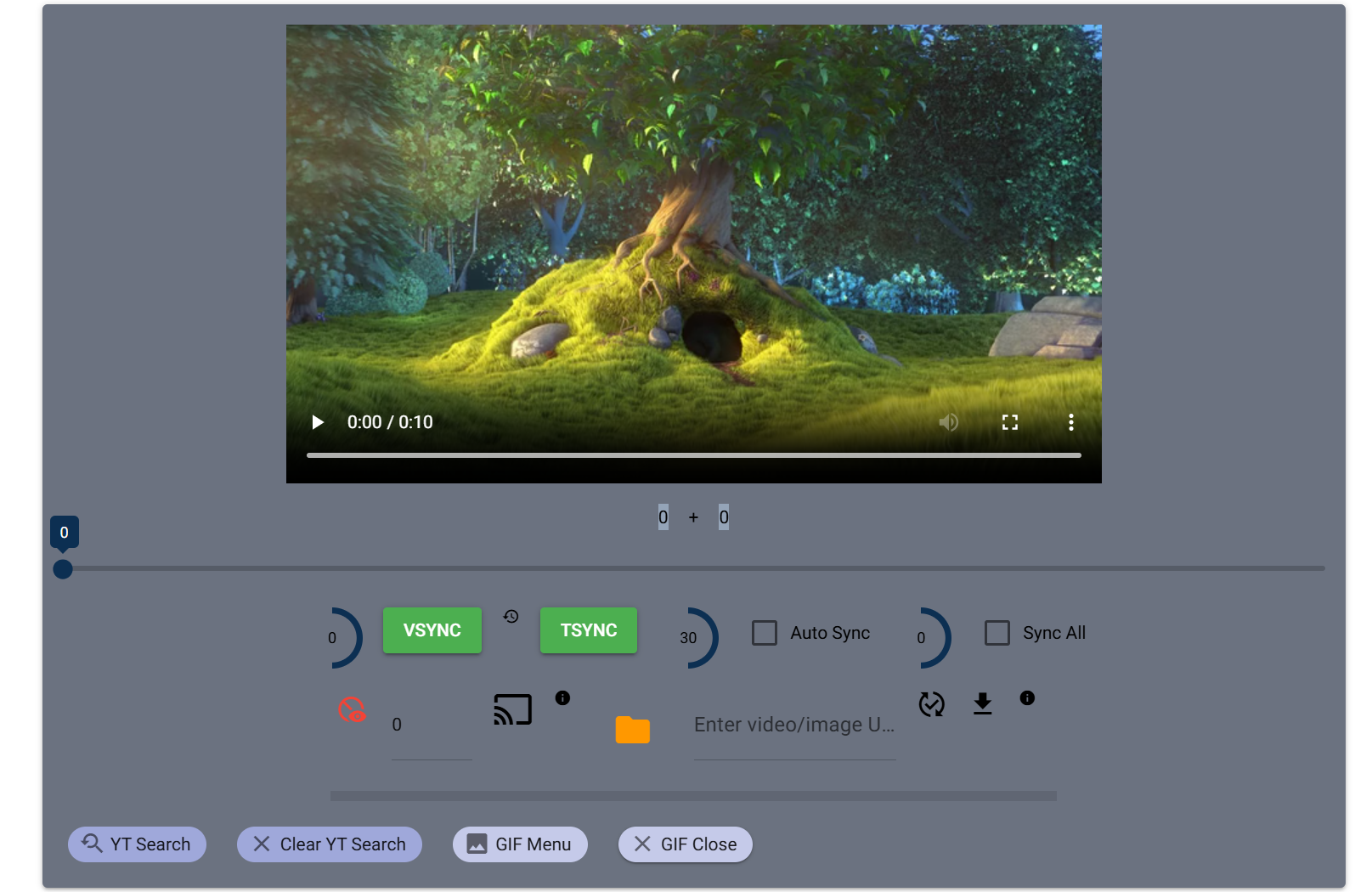Image resolution: width=1372 pixels, height=892 pixels.
Task: Click the TSYNC button
Action: (x=589, y=630)
